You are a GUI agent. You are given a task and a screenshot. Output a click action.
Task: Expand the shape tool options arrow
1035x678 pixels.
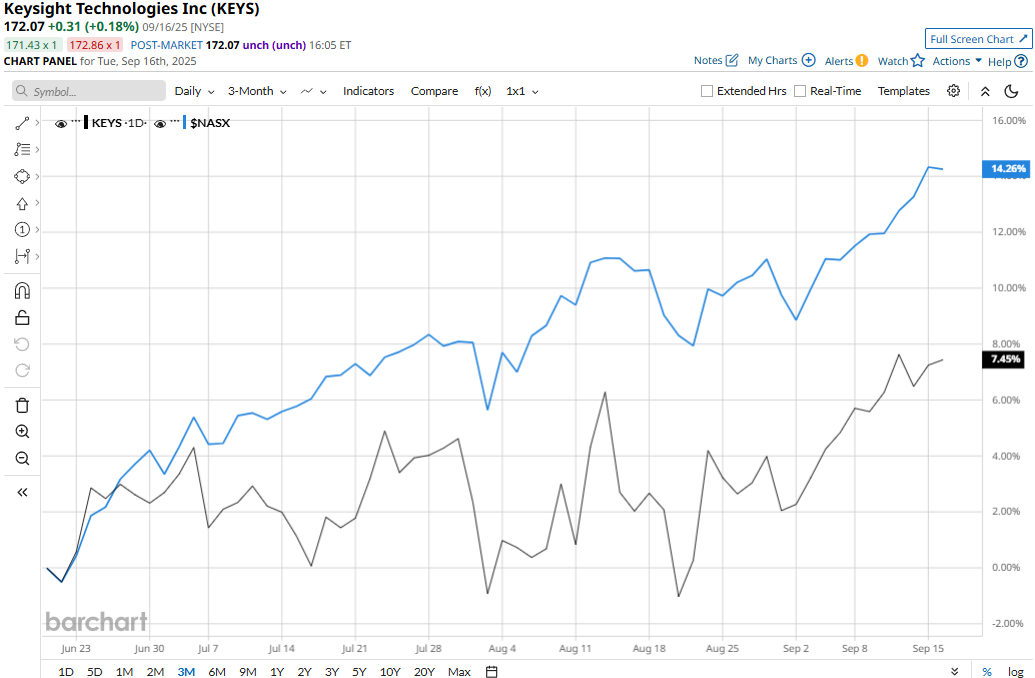click(x=37, y=176)
